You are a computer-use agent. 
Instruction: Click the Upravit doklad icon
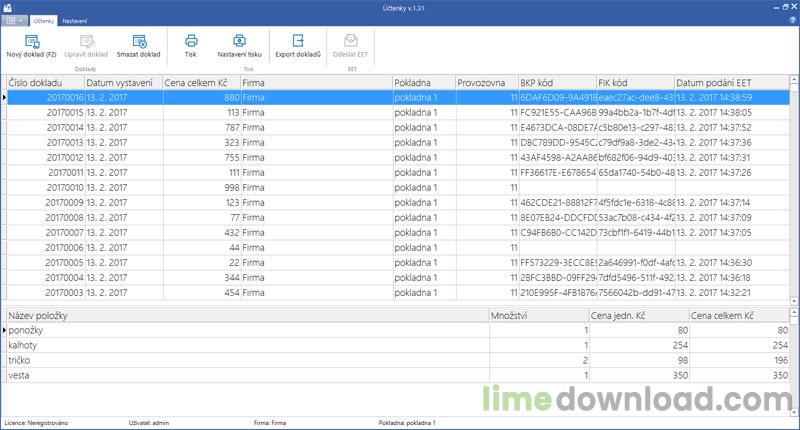(85, 42)
